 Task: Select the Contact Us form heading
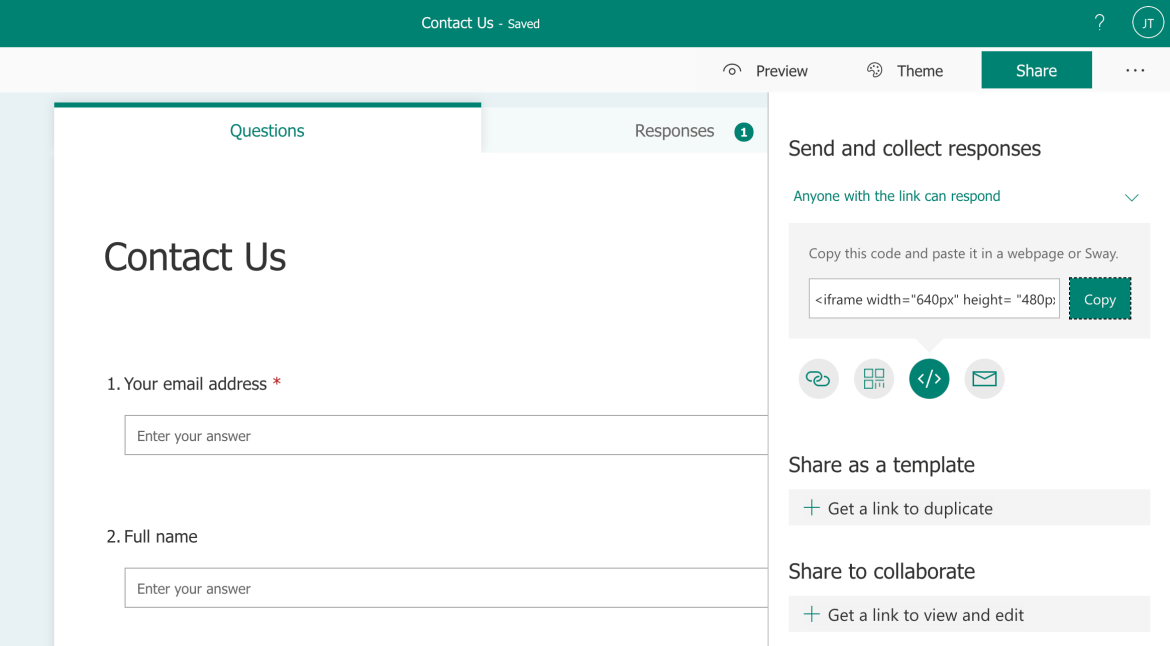tap(195, 257)
